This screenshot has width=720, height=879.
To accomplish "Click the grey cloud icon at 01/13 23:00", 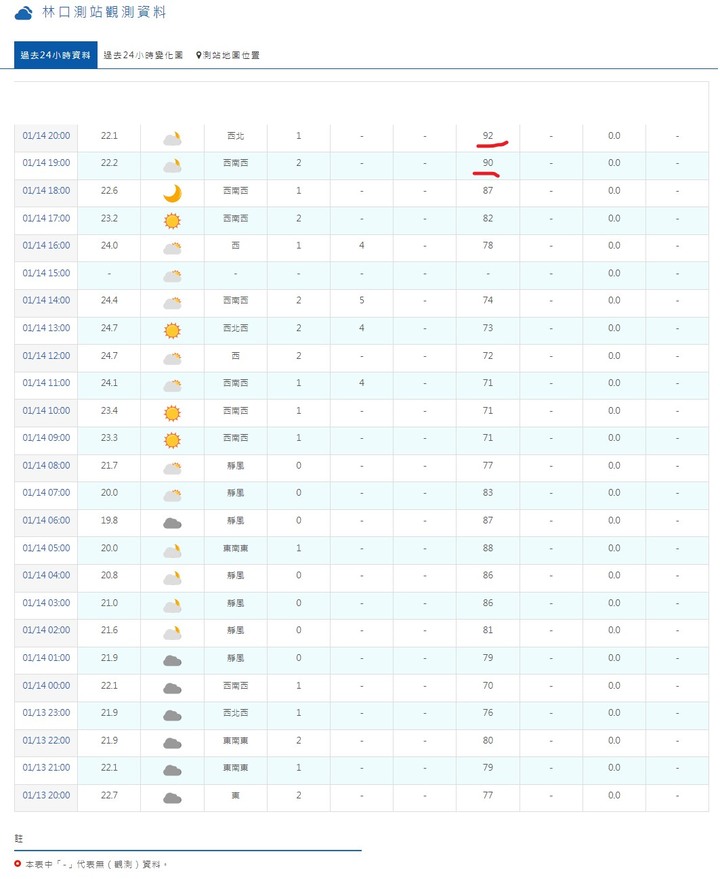I will [172, 715].
